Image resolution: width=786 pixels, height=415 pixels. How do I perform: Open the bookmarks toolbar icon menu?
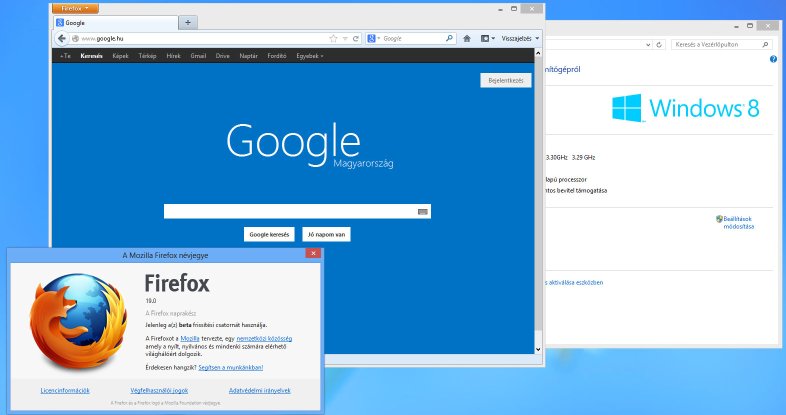pos(488,39)
